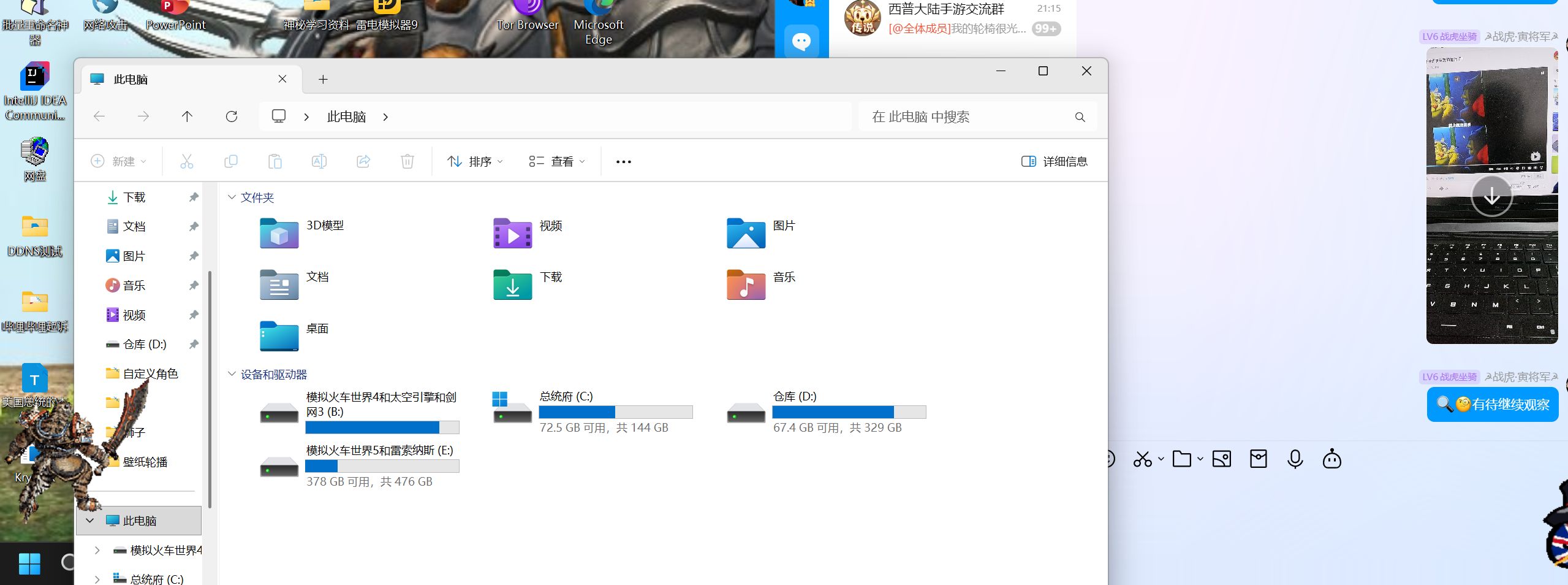The image size is (1568, 585).
Task: Toggle the 详细信息 details pane
Action: (1055, 161)
